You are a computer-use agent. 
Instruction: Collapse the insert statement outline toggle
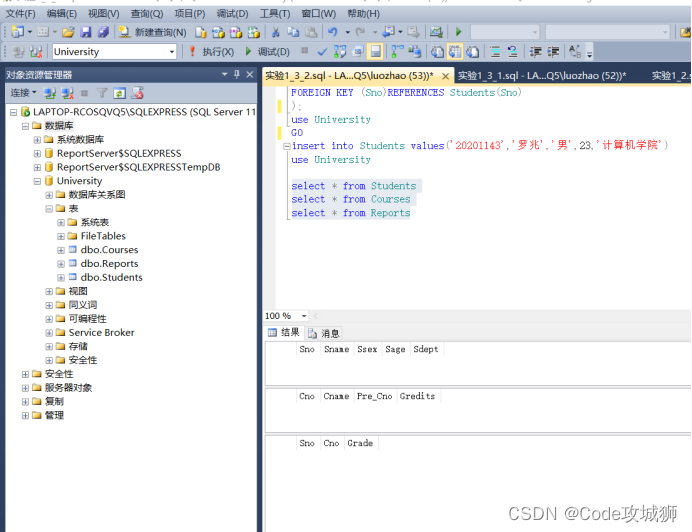click(x=286, y=146)
